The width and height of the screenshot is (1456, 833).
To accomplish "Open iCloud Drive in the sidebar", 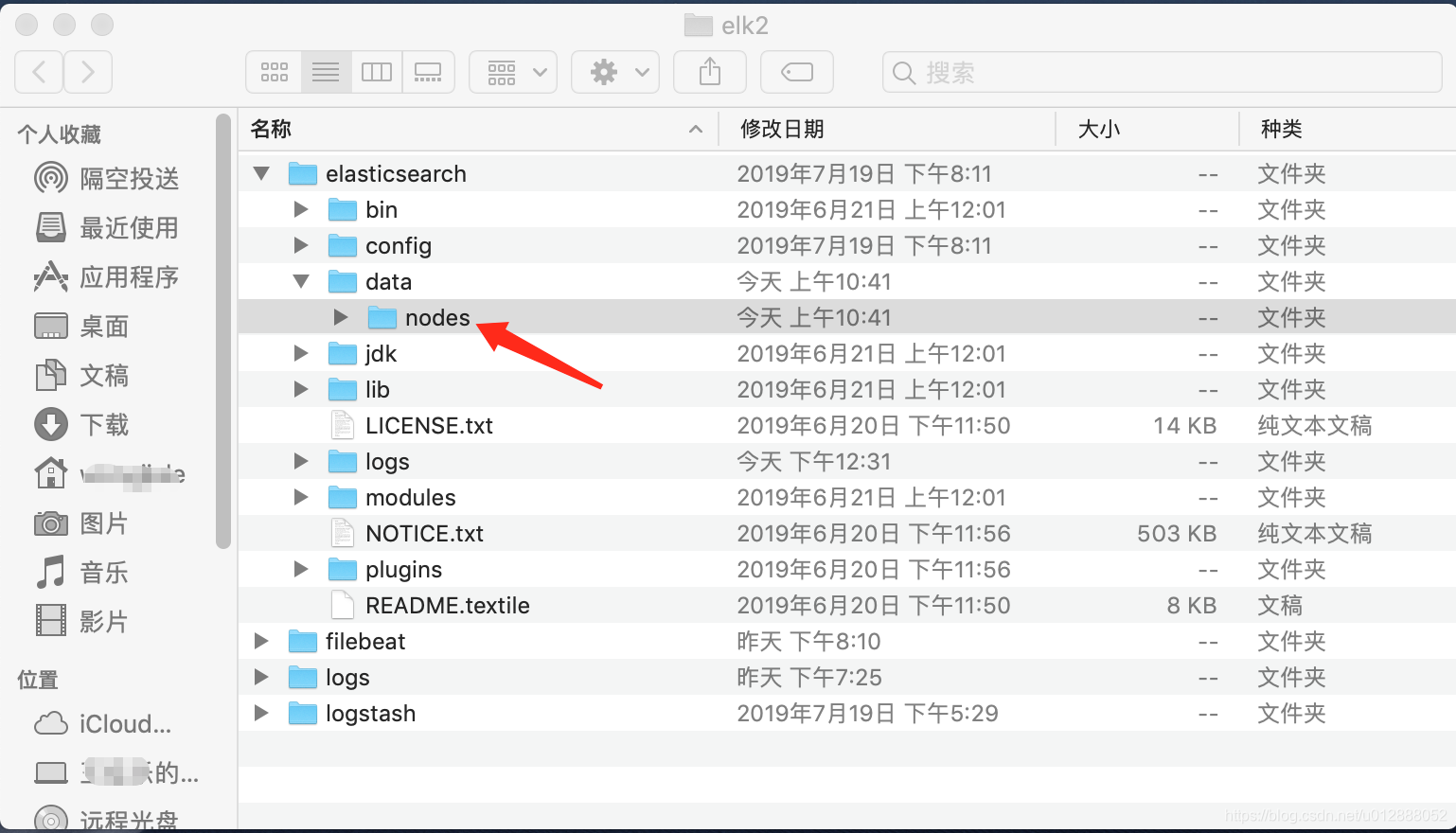I will (103, 723).
